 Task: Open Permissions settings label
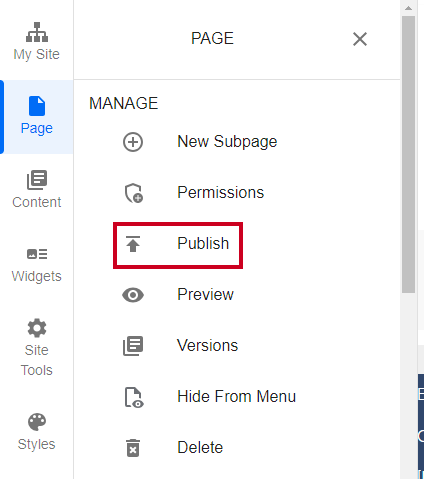[x=220, y=192]
